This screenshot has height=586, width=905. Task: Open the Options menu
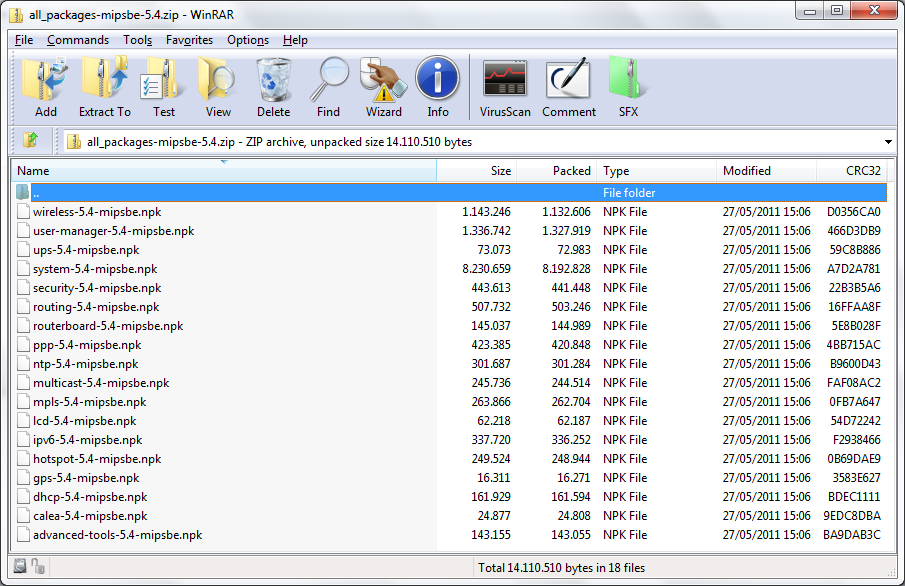tap(248, 40)
